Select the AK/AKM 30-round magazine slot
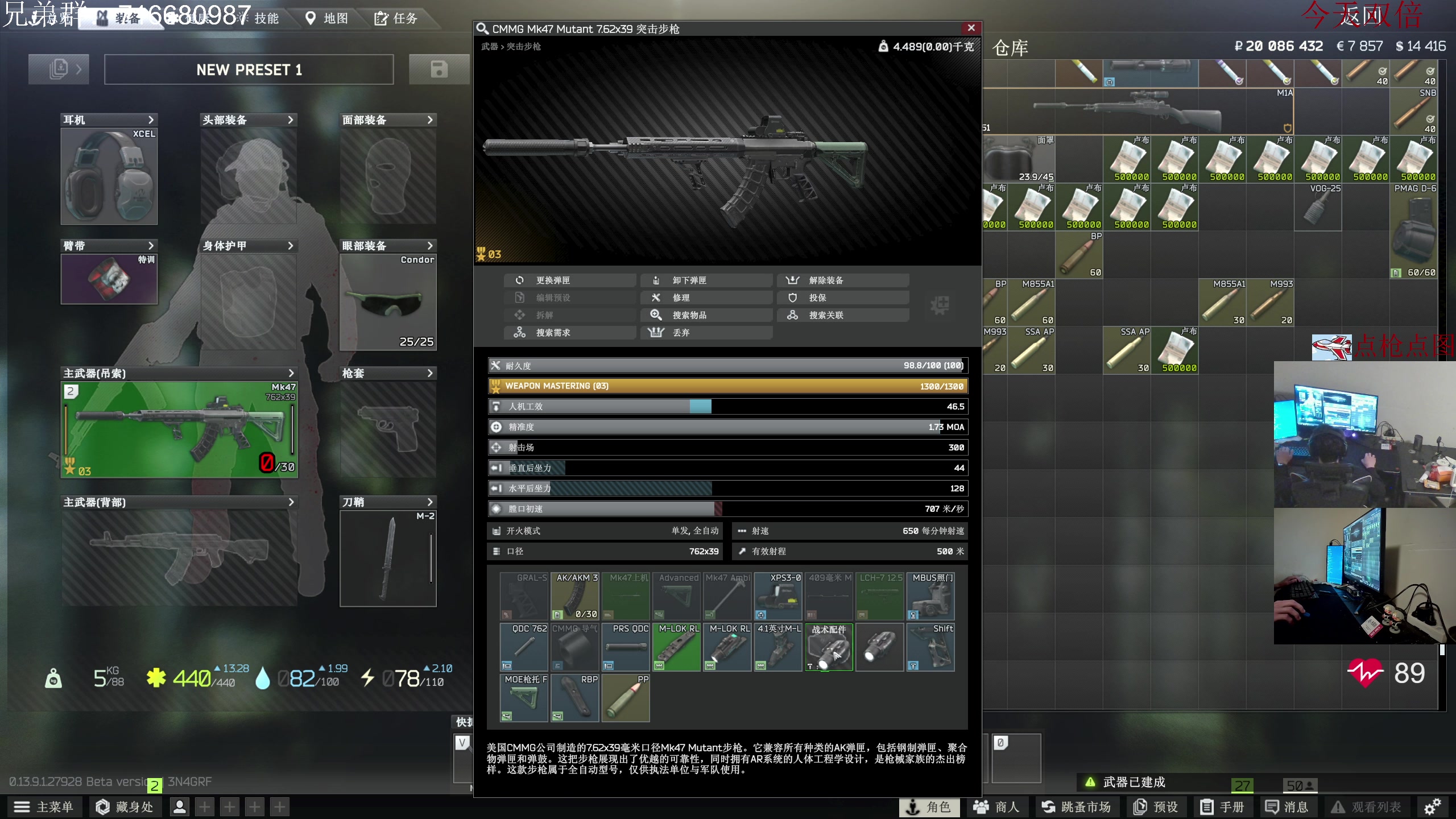1456x819 pixels. point(574,596)
